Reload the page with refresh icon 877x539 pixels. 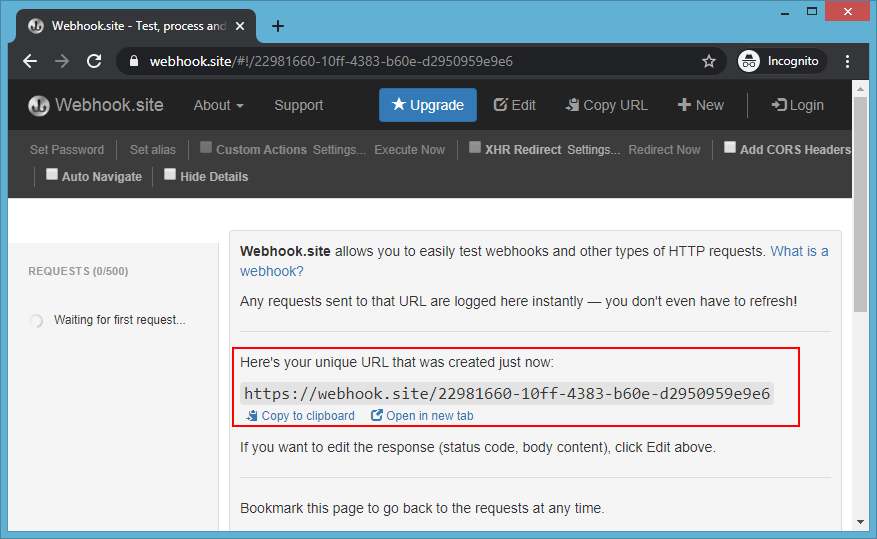(94, 61)
